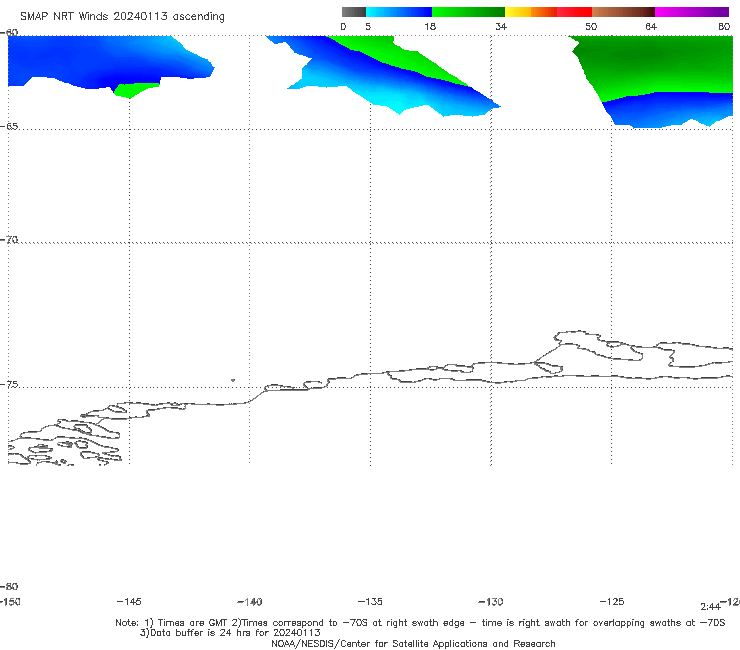Click the longitude label '-140'

click(250, 602)
